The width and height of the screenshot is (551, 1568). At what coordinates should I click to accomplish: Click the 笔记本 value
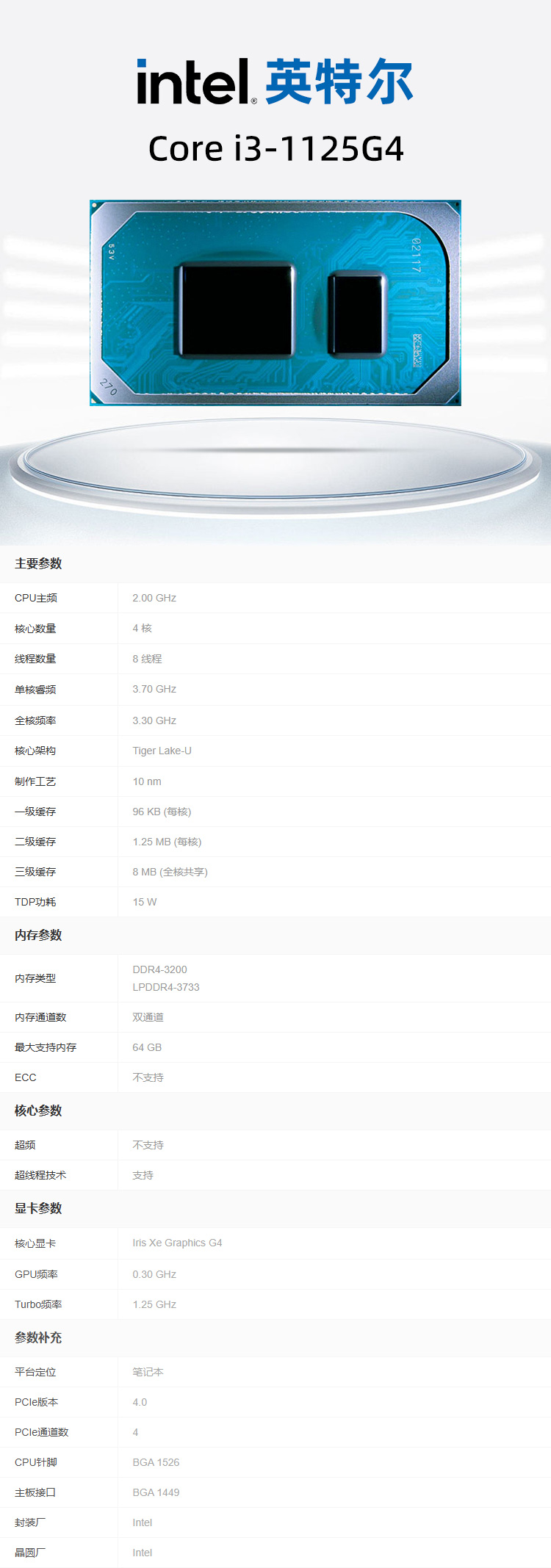click(x=148, y=1372)
